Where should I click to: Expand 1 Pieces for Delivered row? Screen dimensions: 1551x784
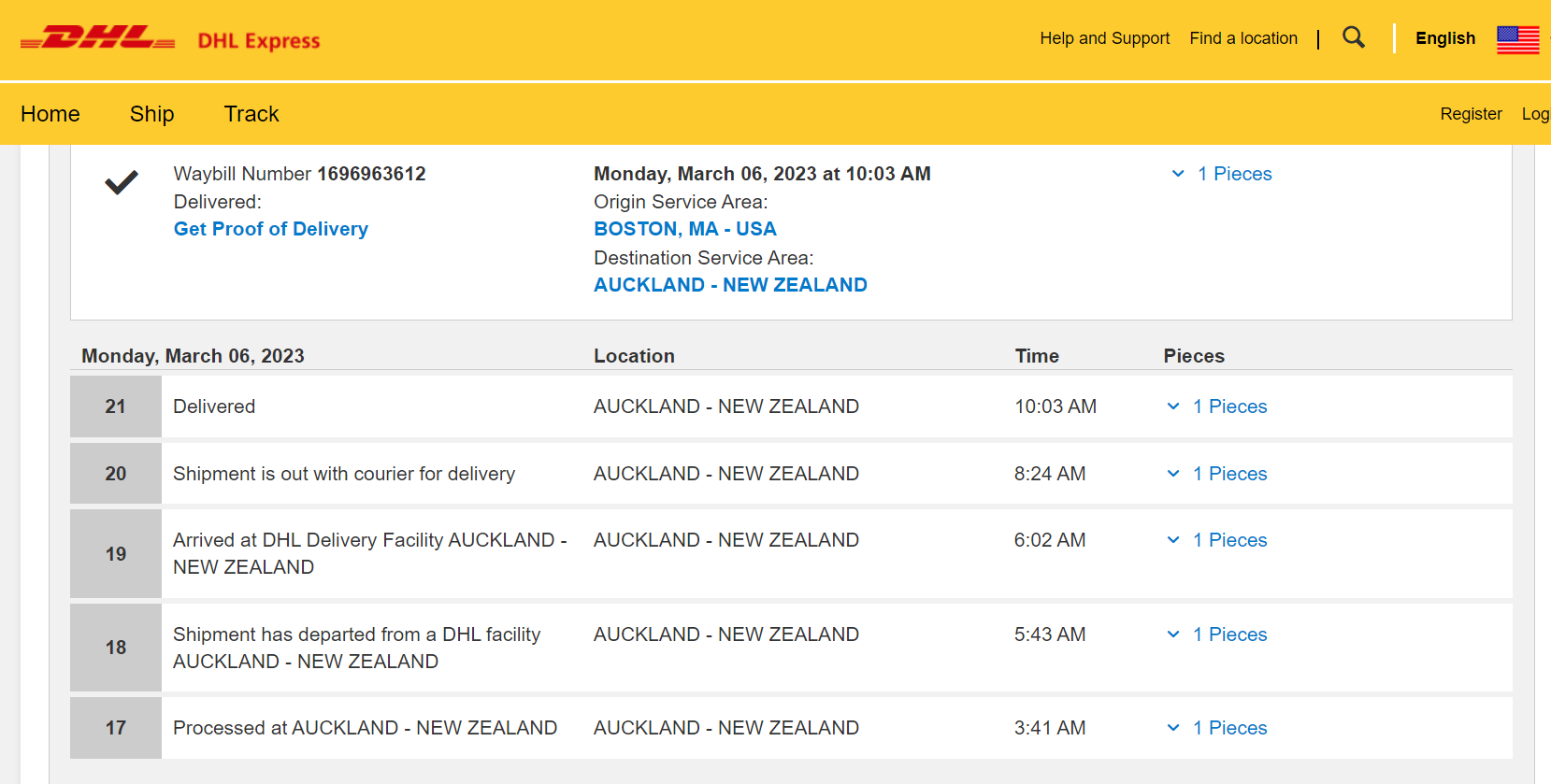click(1217, 406)
